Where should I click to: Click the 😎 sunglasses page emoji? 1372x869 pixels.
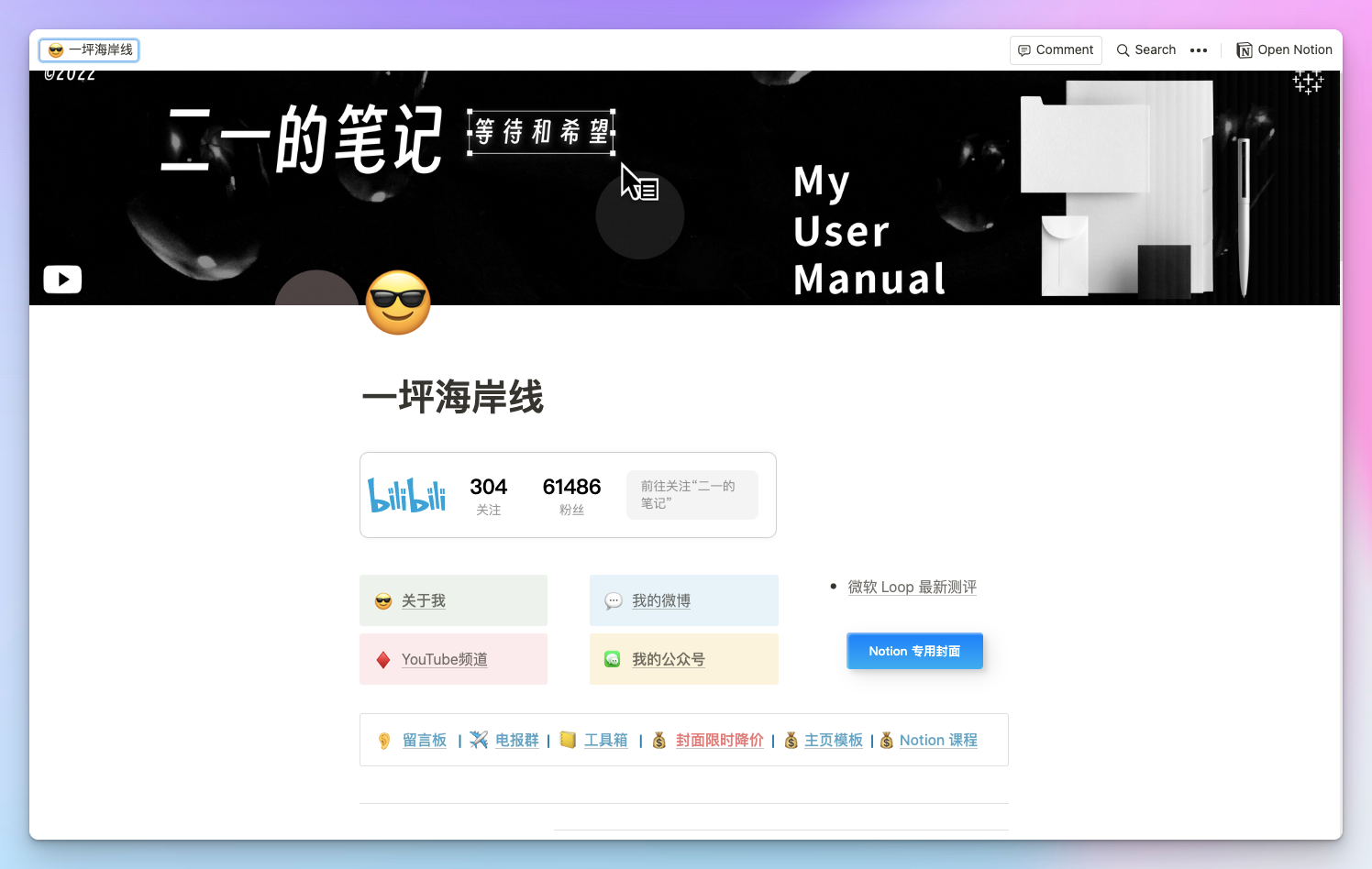pos(398,302)
